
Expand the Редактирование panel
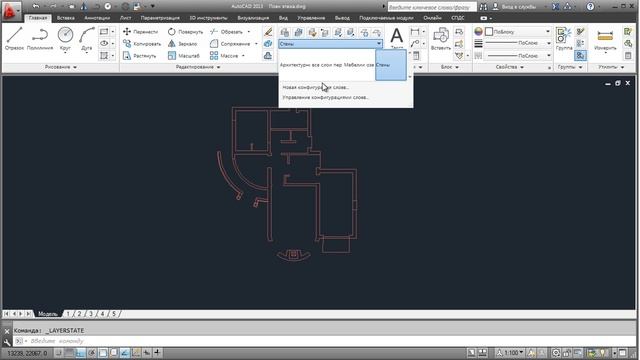[x=198, y=67]
